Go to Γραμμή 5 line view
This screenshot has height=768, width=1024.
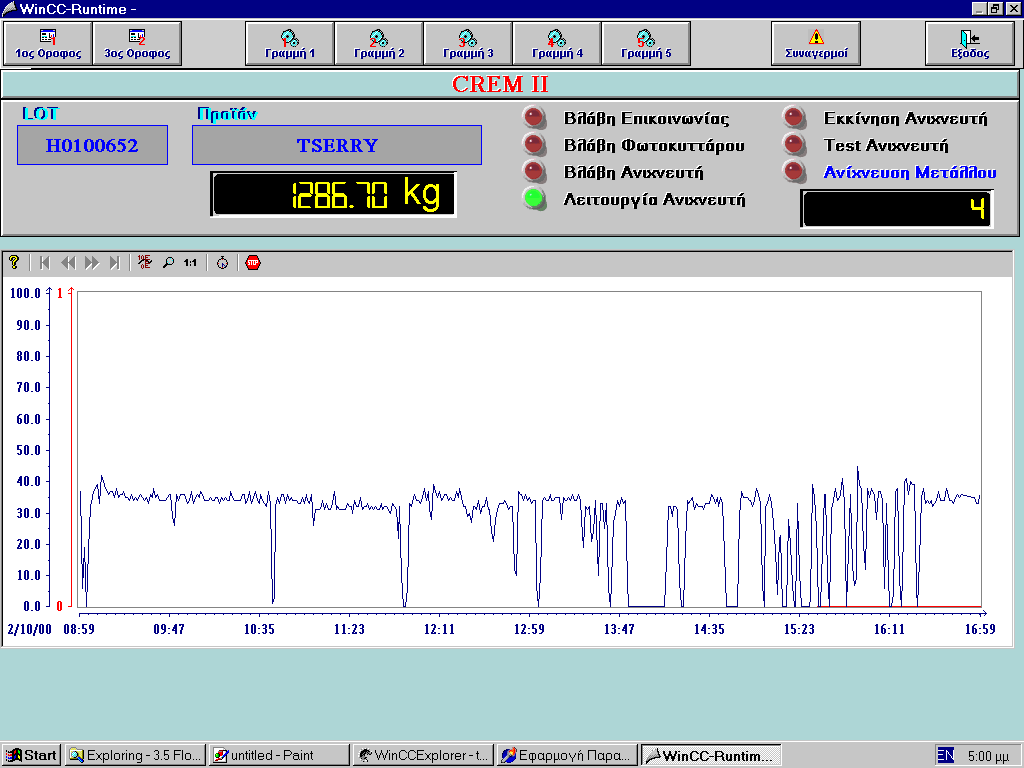646,44
